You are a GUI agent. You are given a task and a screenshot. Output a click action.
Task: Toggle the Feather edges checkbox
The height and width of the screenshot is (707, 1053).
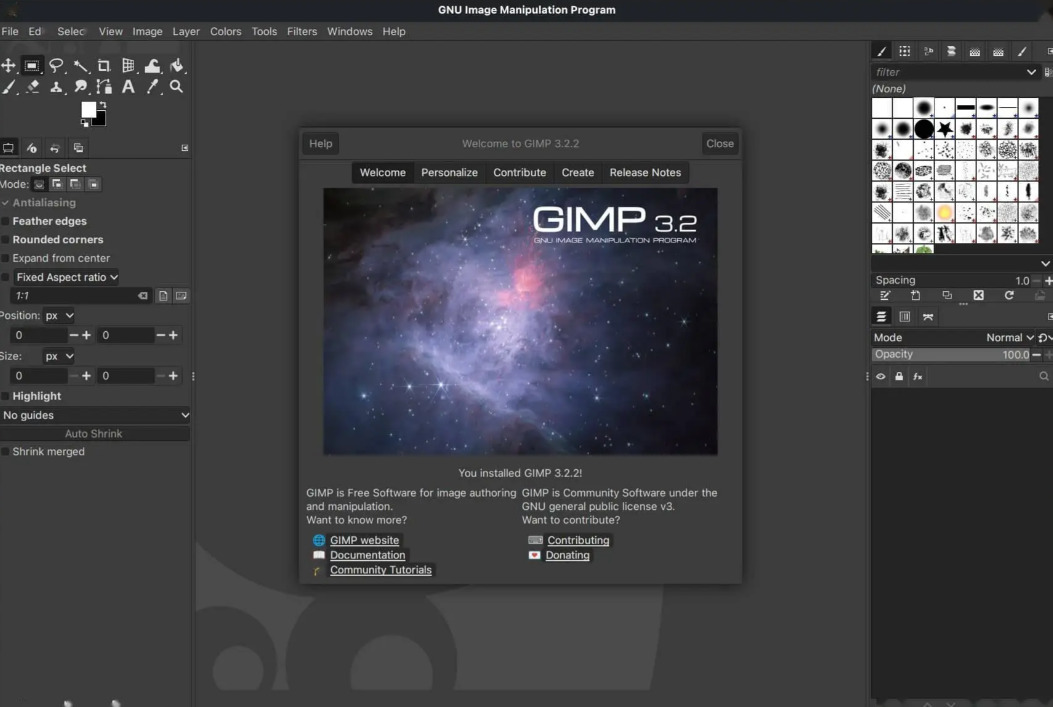click(x=5, y=221)
